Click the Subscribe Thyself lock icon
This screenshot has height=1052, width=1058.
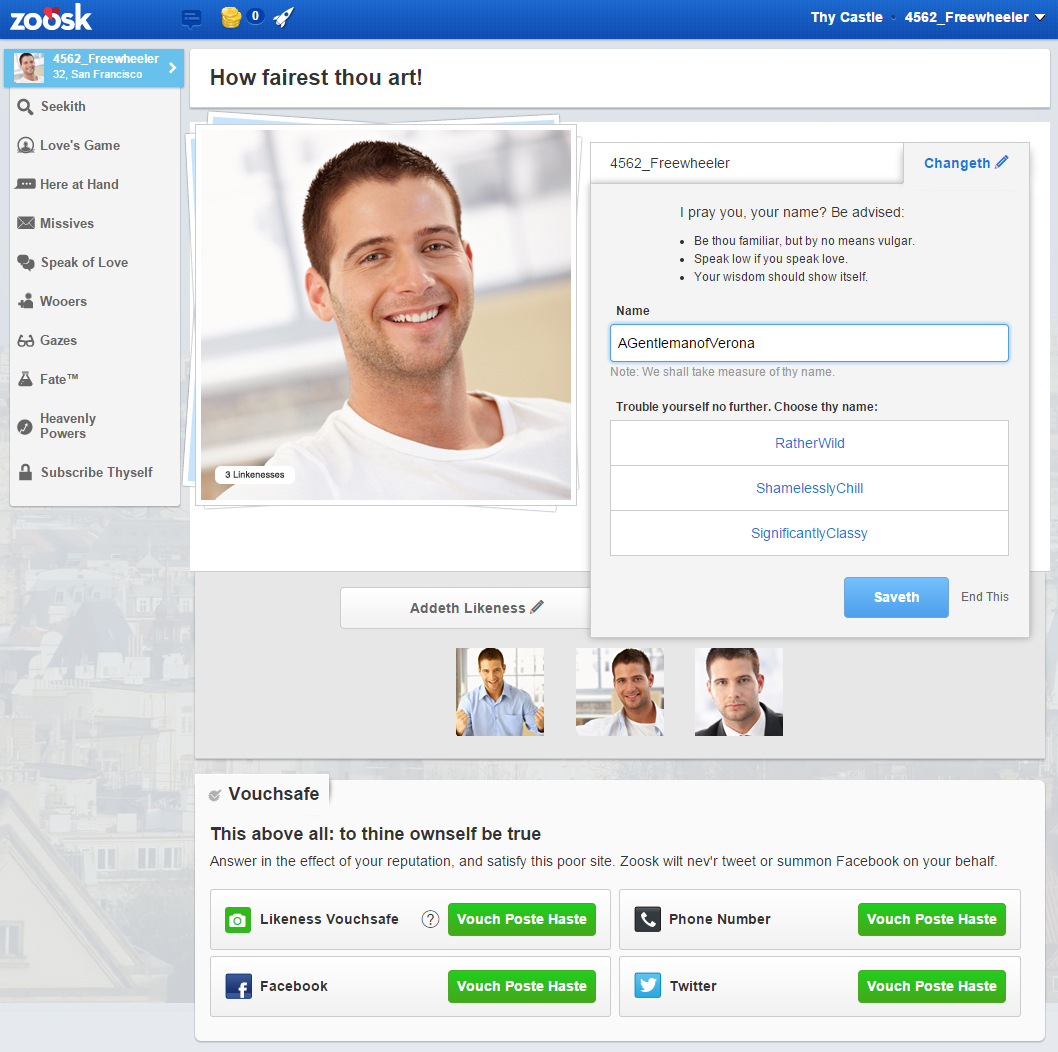tap(26, 472)
